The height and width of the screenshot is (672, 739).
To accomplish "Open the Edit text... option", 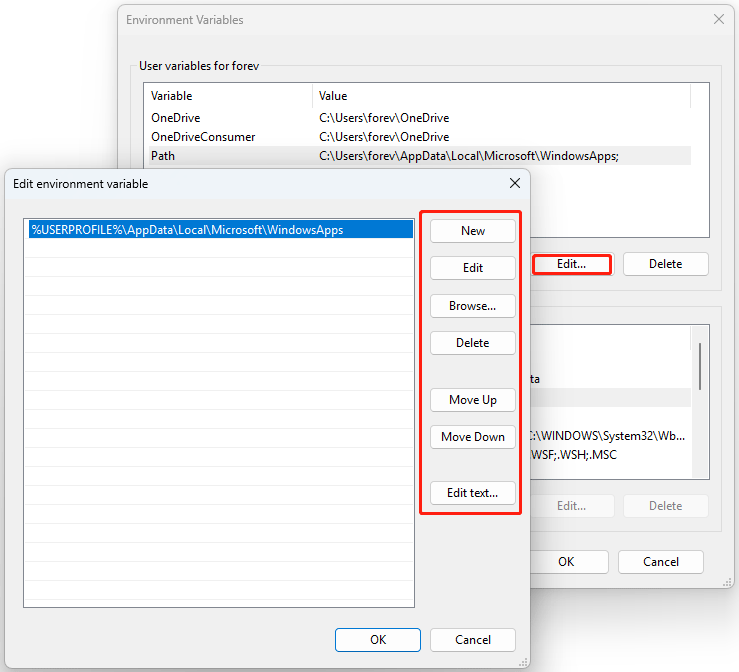I will 473,493.
